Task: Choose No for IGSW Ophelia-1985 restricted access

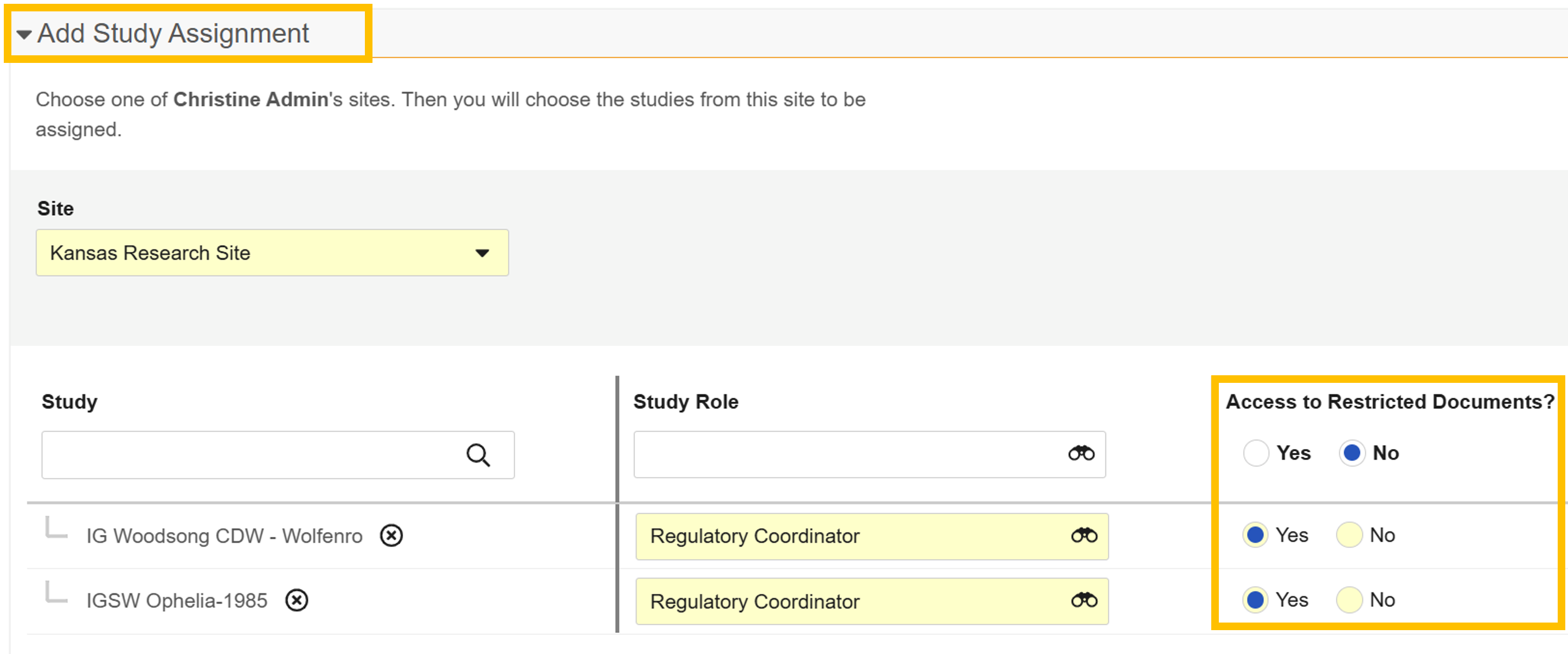Action: pyautogui.click(x=1349, y=600)
